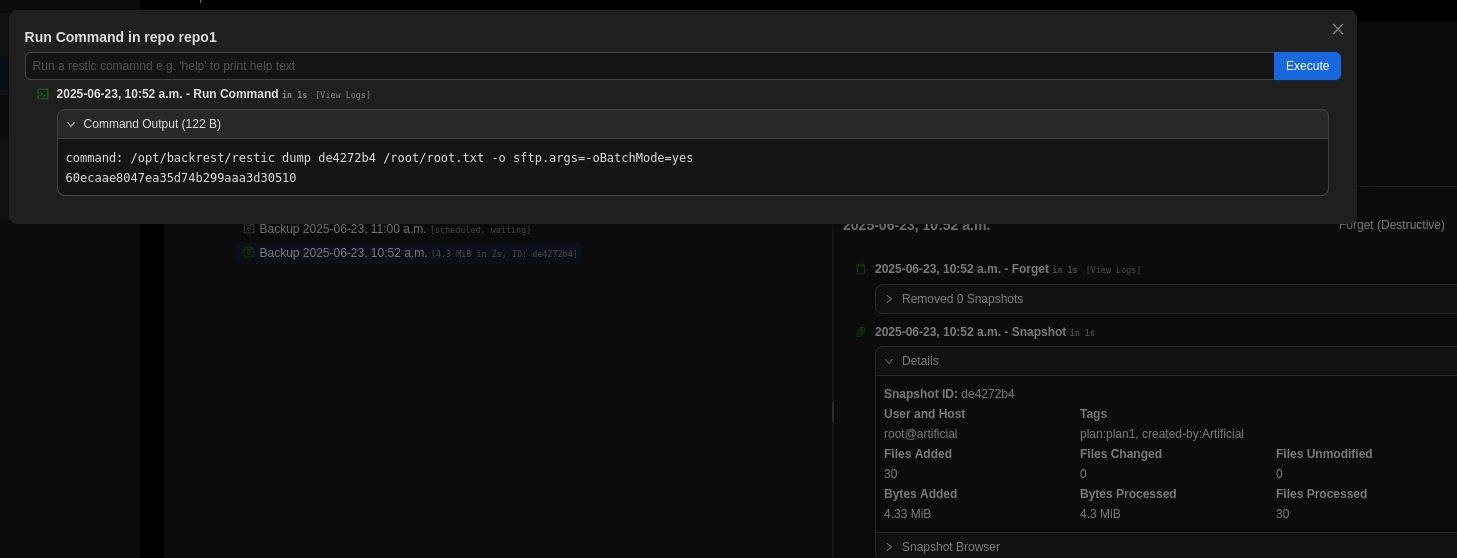
Task: Open View Logs for the Run Command
Action: click(343, 95)
